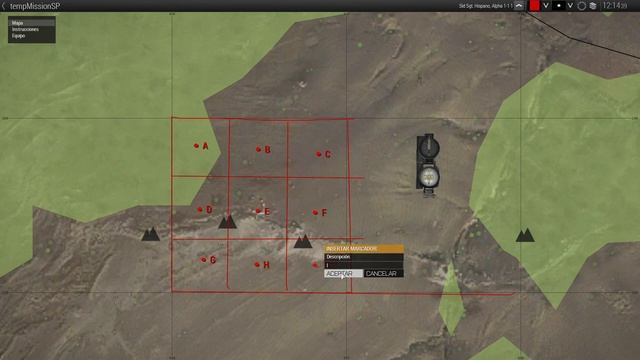Toggle the map textures layers icon
The width and height of the screenshot is (640, 360).
pyautogui.click(x=593, y=6)
